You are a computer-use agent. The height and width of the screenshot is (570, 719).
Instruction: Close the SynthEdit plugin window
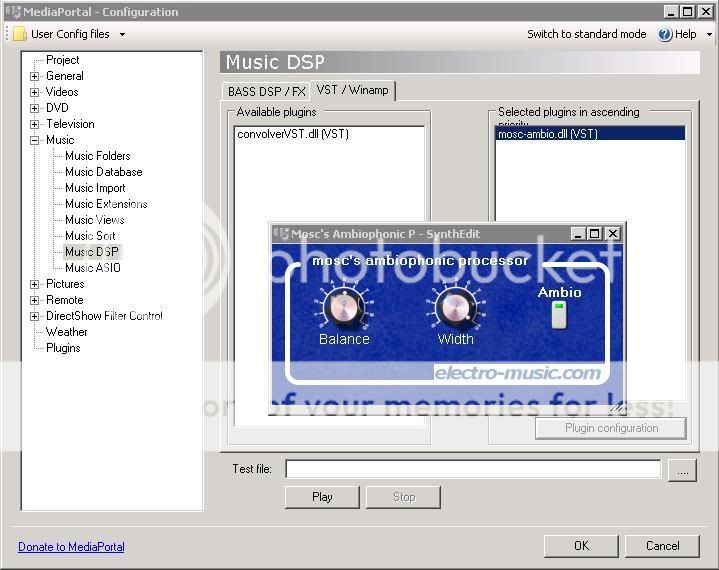[613, 234]
